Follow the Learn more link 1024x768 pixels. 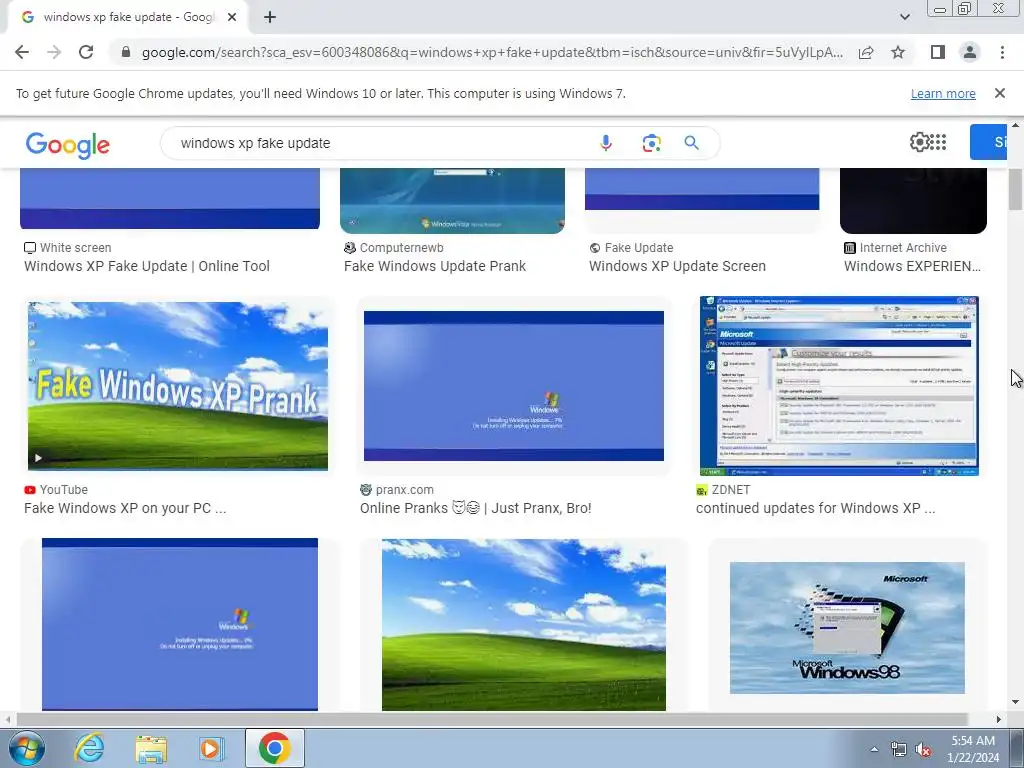pyautogui.click(x=943, y=94)
